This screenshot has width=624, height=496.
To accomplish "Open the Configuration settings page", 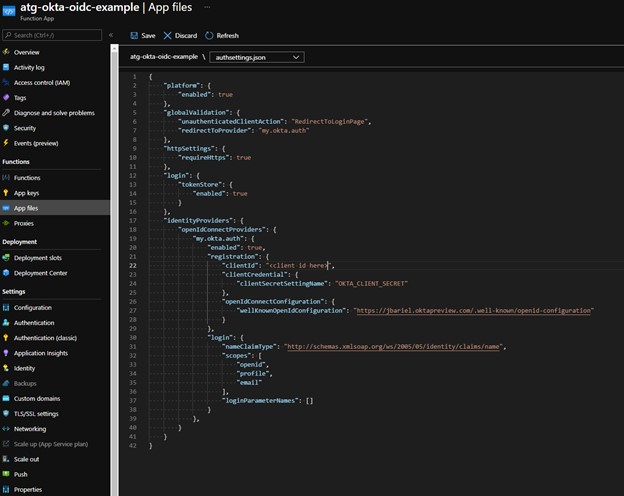I will coord(32,308).
